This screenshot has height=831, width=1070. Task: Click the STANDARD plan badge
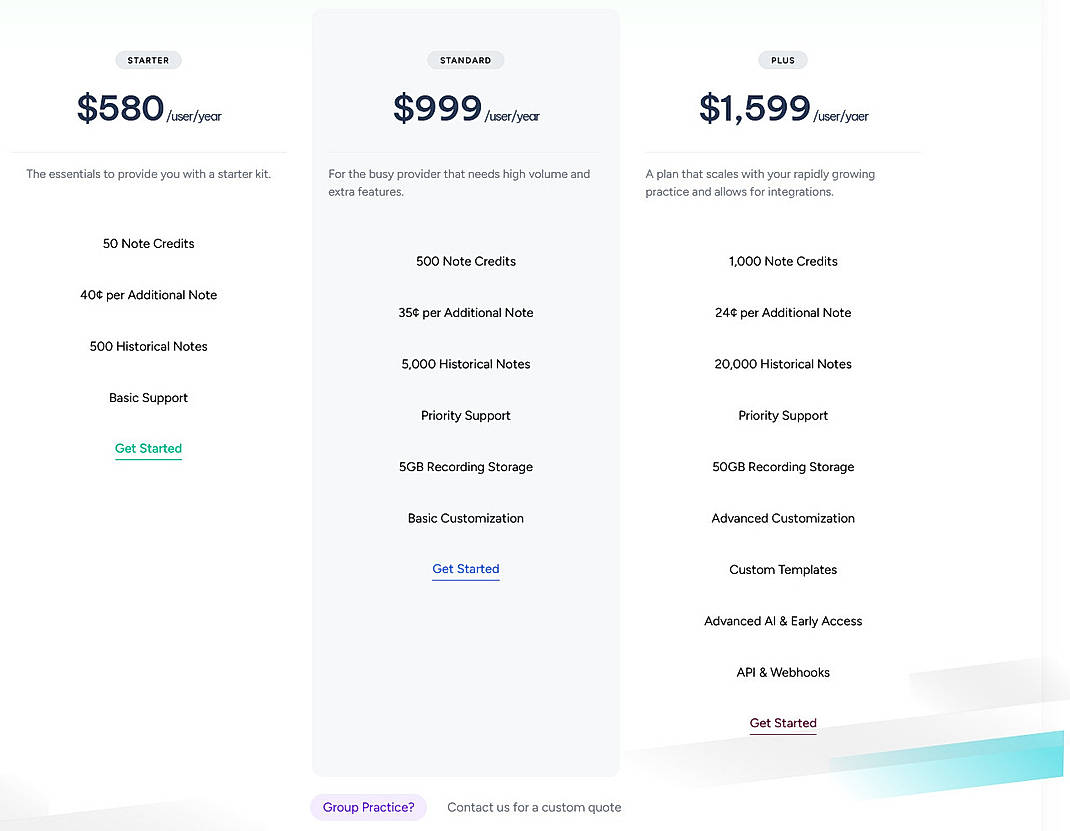coord(465,60)
